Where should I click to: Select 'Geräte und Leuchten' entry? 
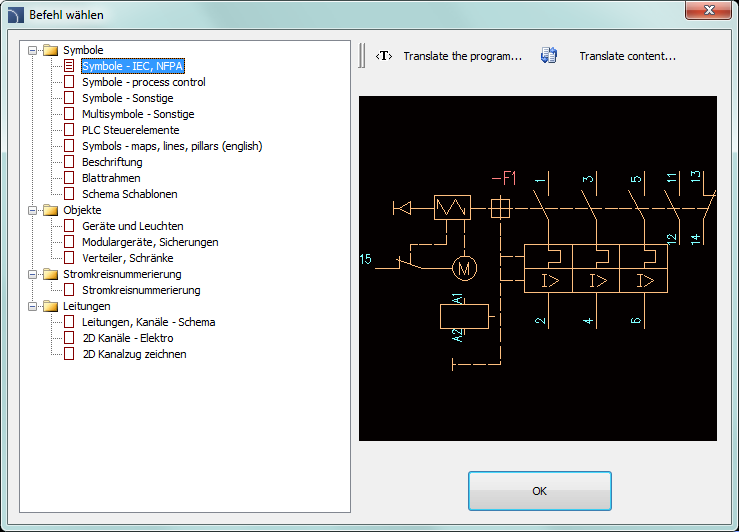(x=133, y=226)
